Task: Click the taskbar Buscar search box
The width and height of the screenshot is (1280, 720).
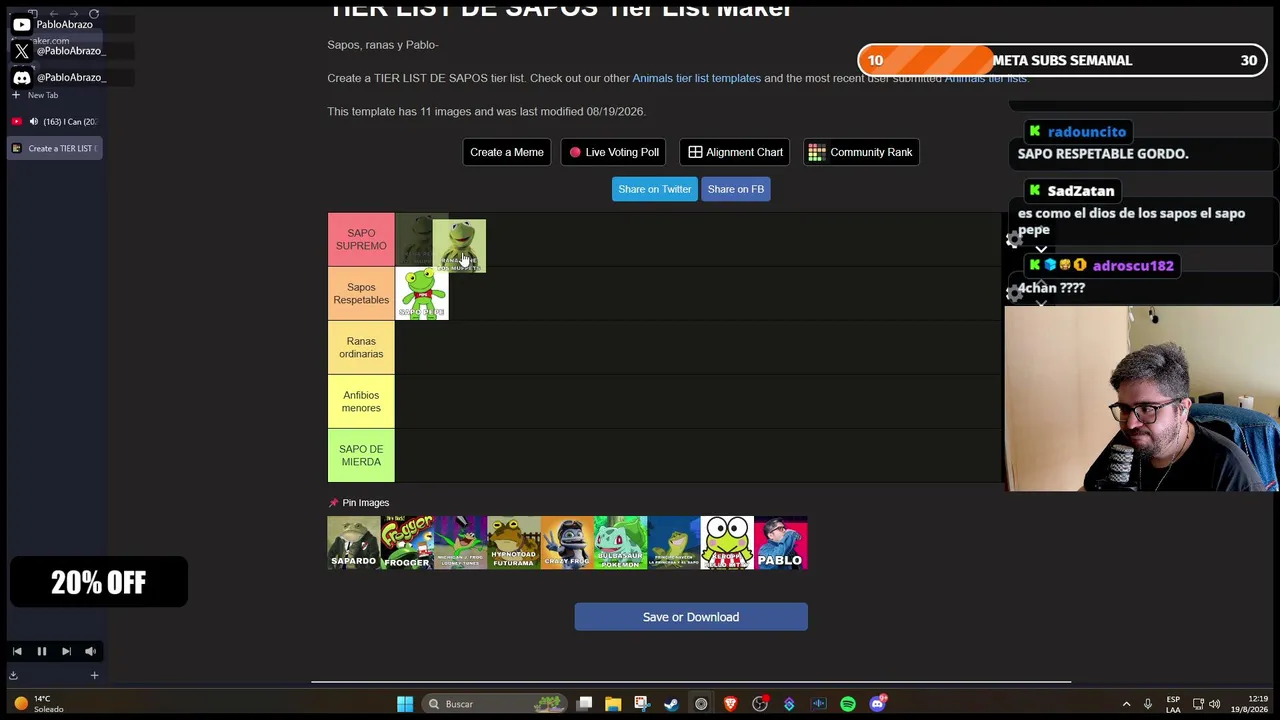Action: click(493, 704)
